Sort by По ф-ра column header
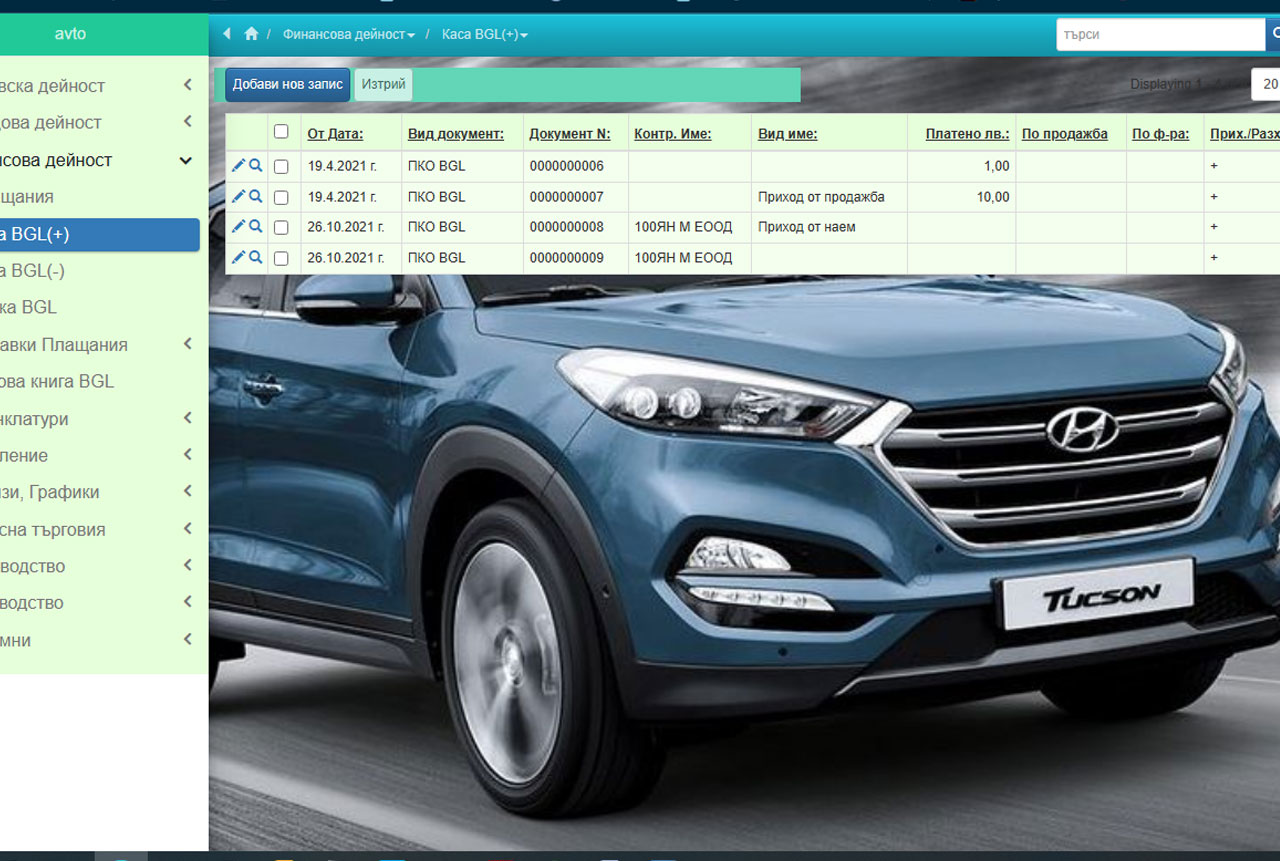The image size is (1280, 861). click(1161, 134)
